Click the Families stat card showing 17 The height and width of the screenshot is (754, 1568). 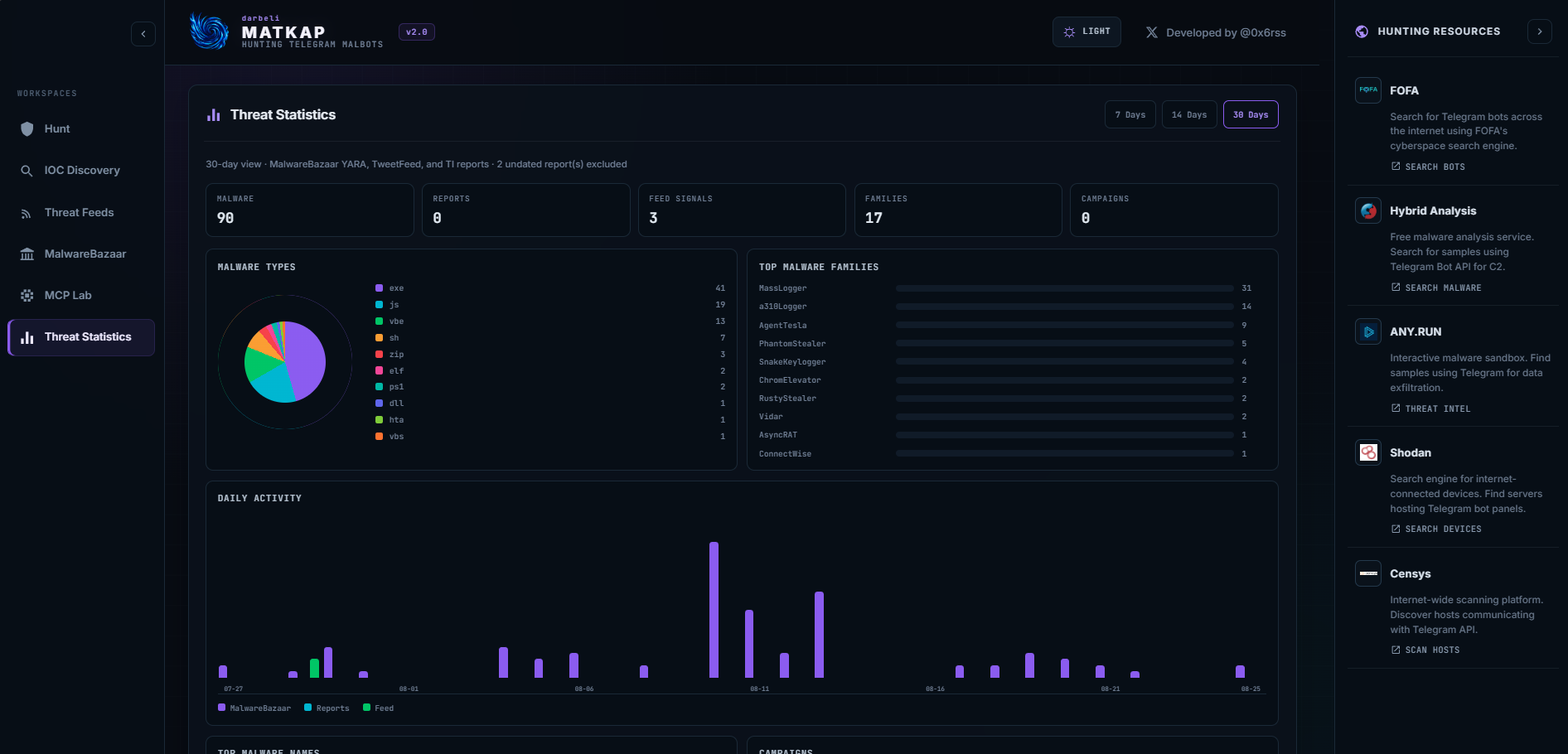click(x=958, y=210)
